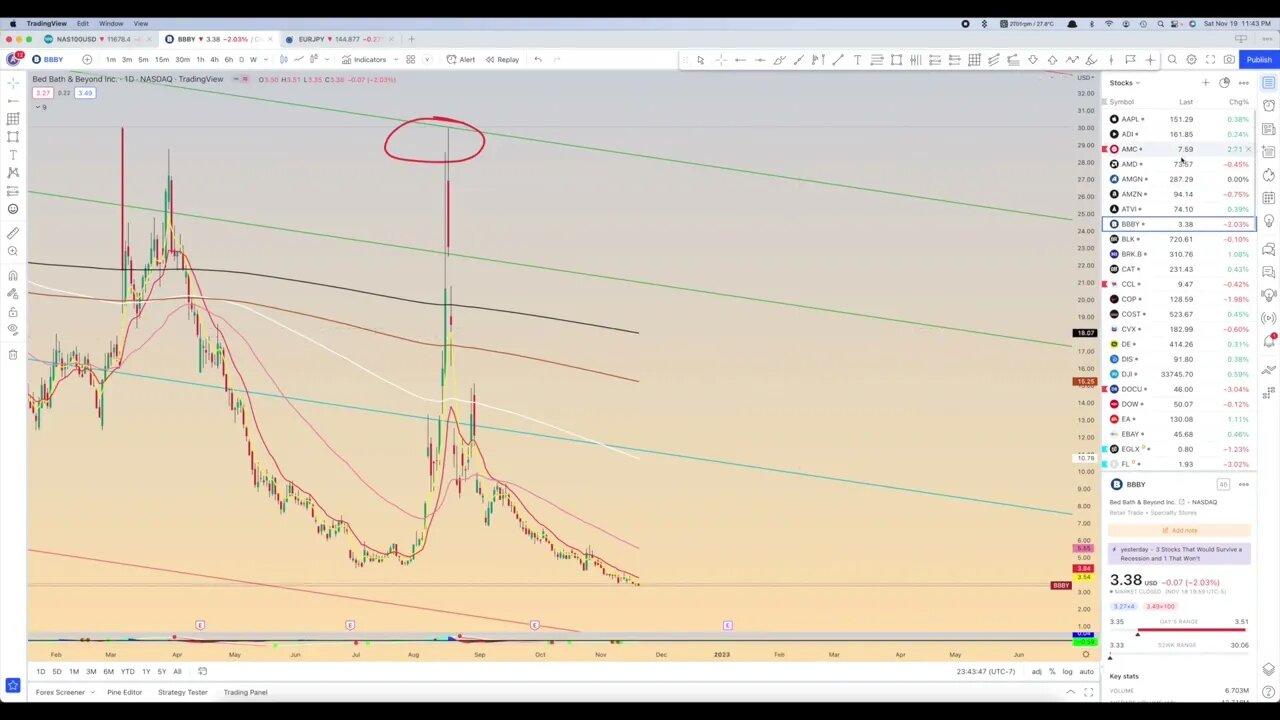Open the Stocks watchlist name dropdown
The height and width of the screenshot is (720, 1280).
(x=1125, y=83)
